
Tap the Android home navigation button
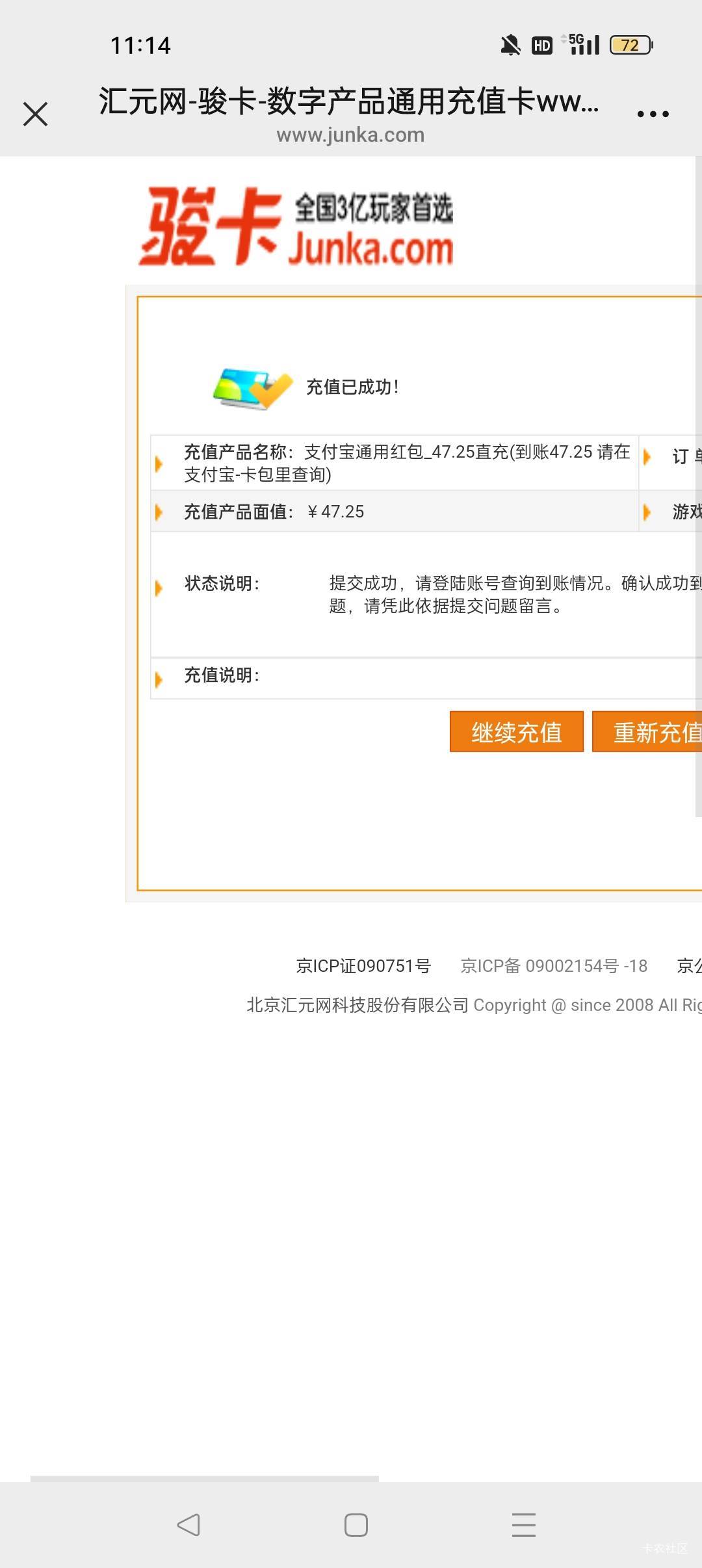pos(356,1524)
